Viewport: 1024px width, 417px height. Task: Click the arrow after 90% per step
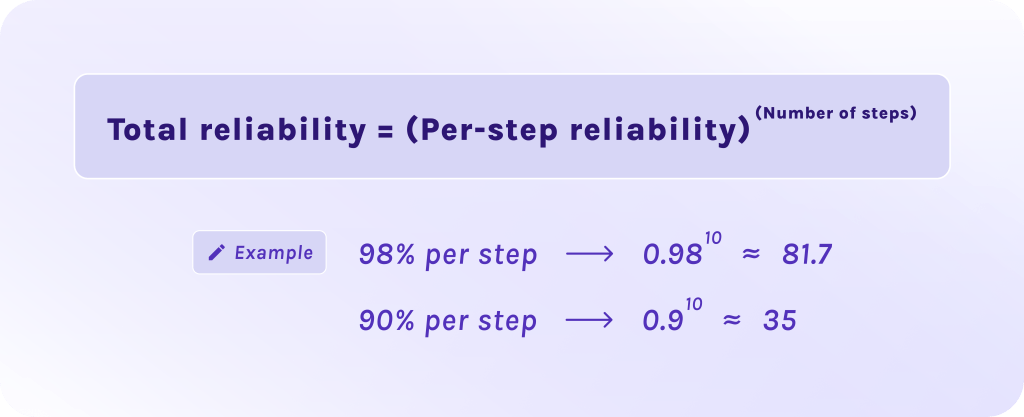pos(589,322)
